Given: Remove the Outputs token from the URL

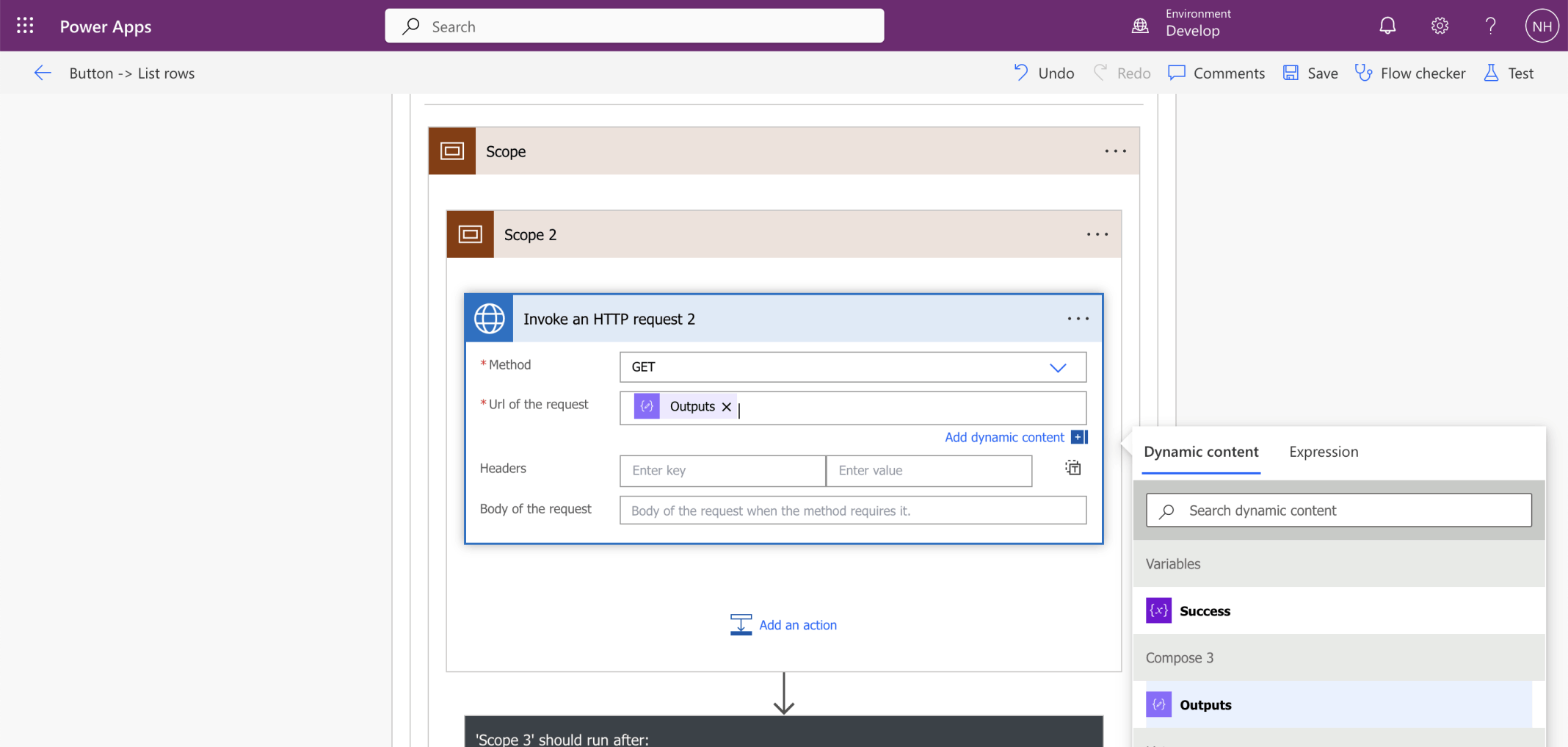Looking at the screenshot, I should (727, 407).
